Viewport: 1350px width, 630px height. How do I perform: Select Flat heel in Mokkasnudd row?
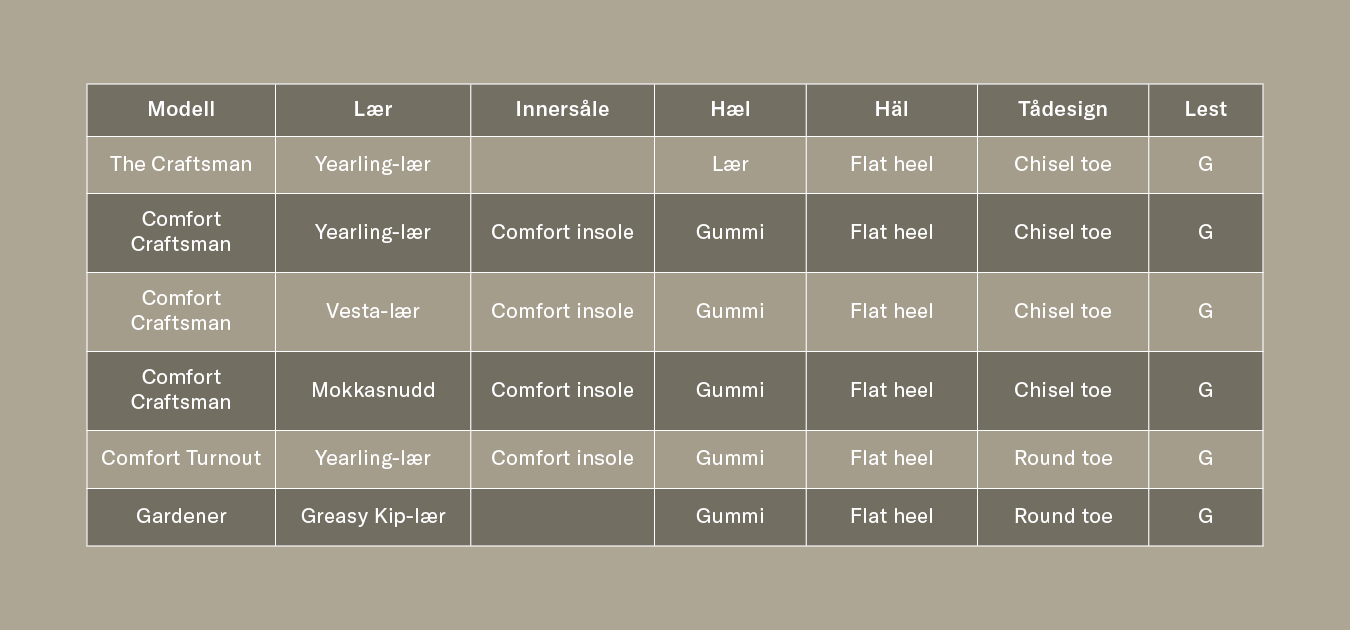pyautogui.click(x=891, y=390)
